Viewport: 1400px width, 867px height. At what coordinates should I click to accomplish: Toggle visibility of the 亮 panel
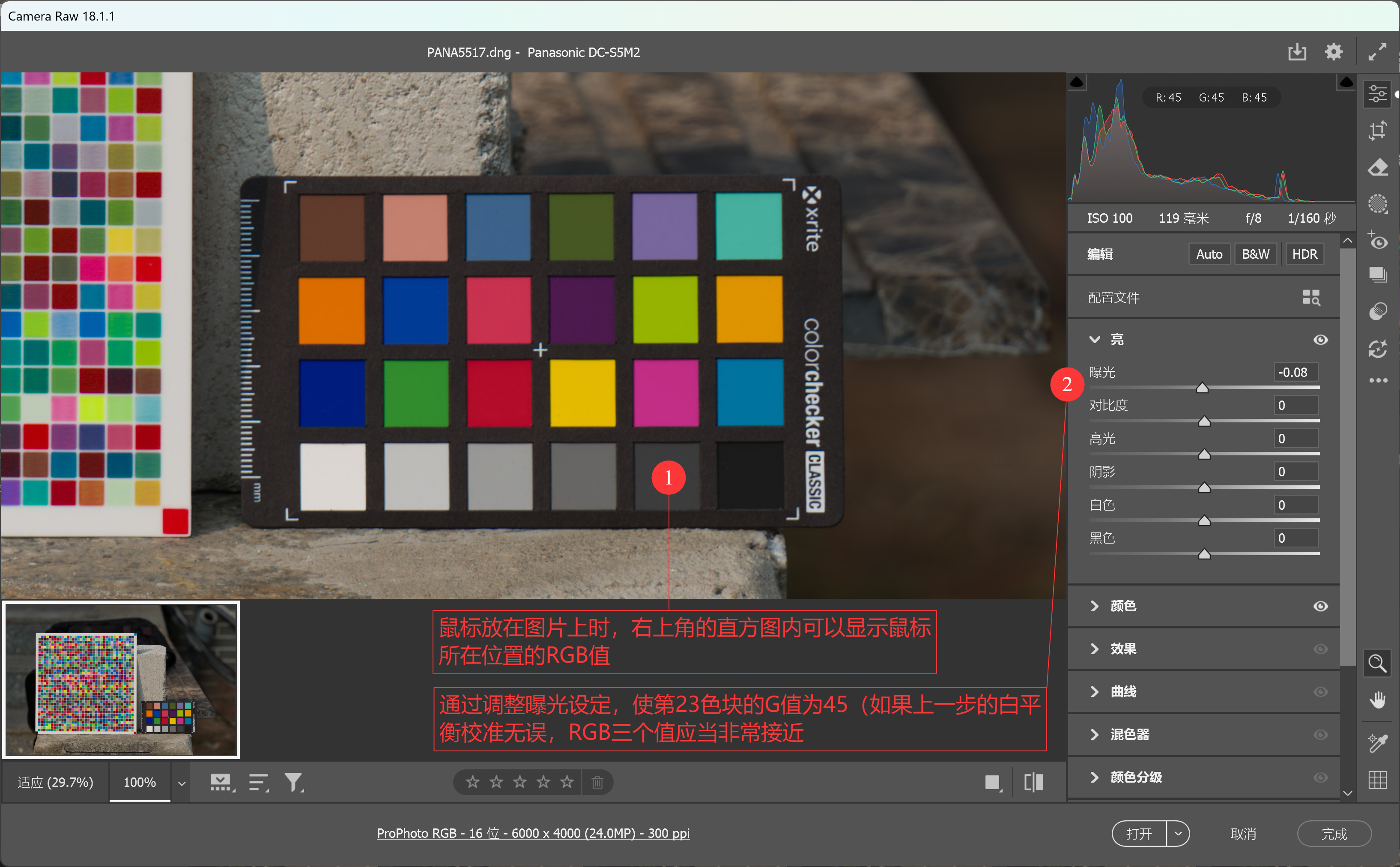click(1320, 339)
